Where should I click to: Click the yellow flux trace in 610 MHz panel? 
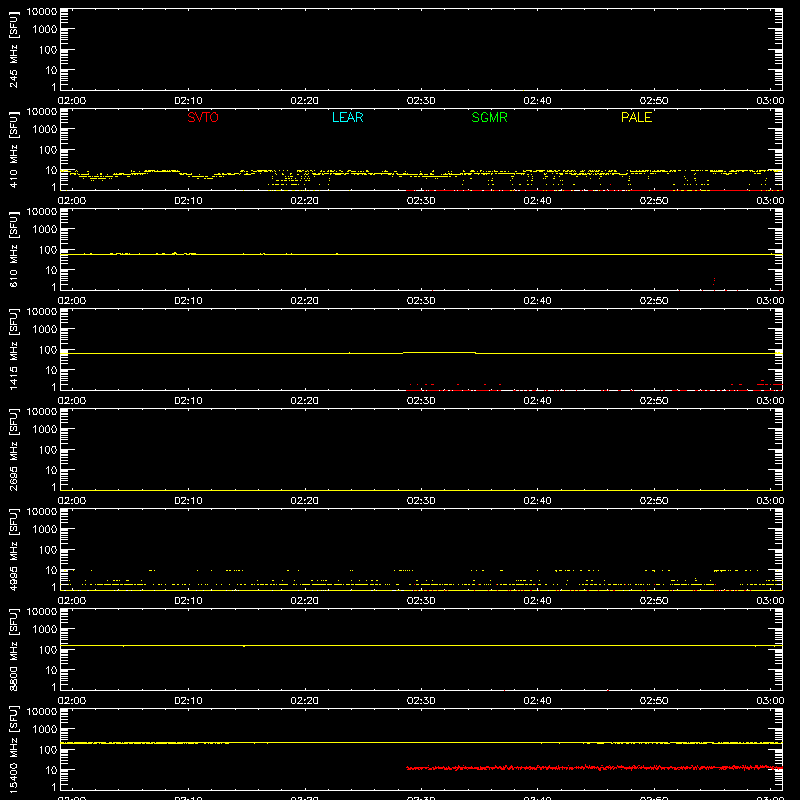[421, 254]
